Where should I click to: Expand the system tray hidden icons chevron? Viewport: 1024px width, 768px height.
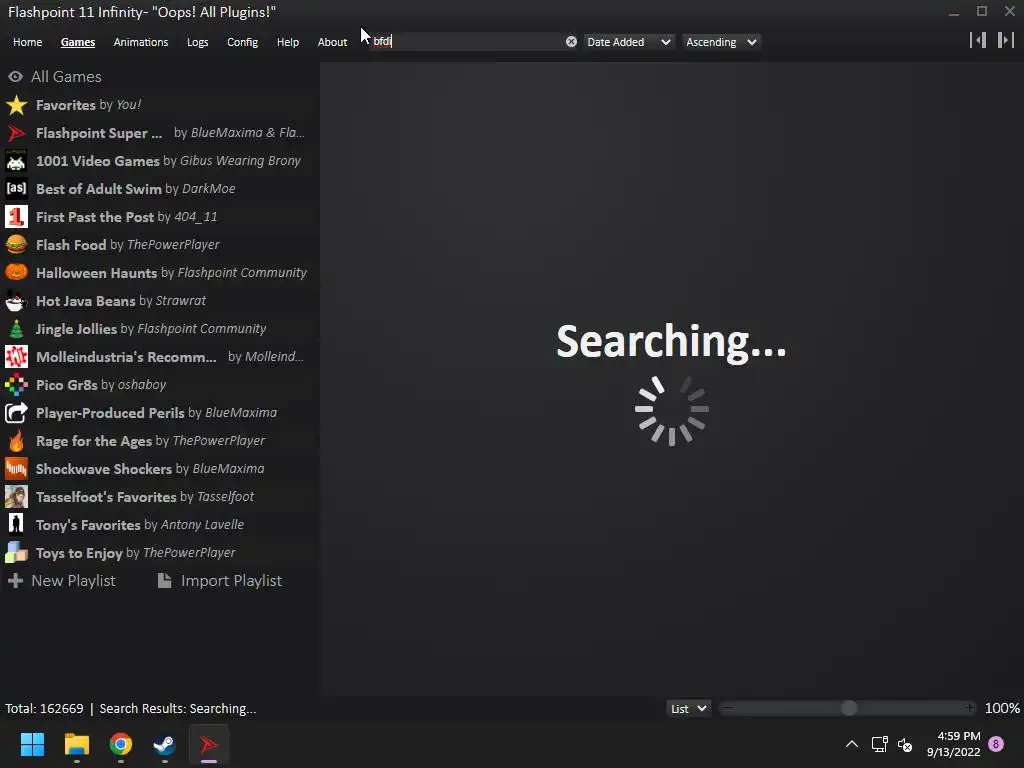point(852,744)
